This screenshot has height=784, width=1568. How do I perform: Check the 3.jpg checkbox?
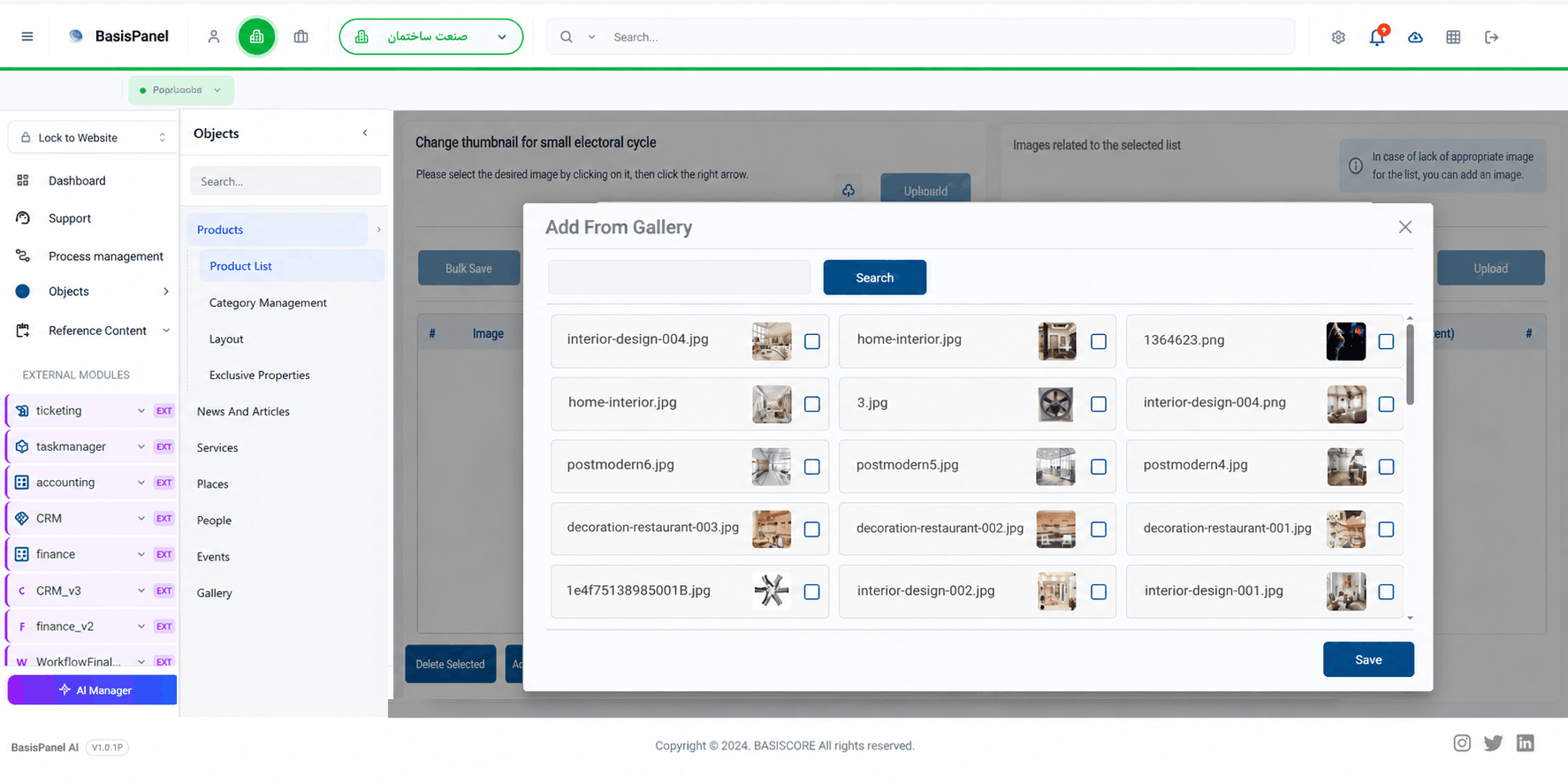point(1099,404)
